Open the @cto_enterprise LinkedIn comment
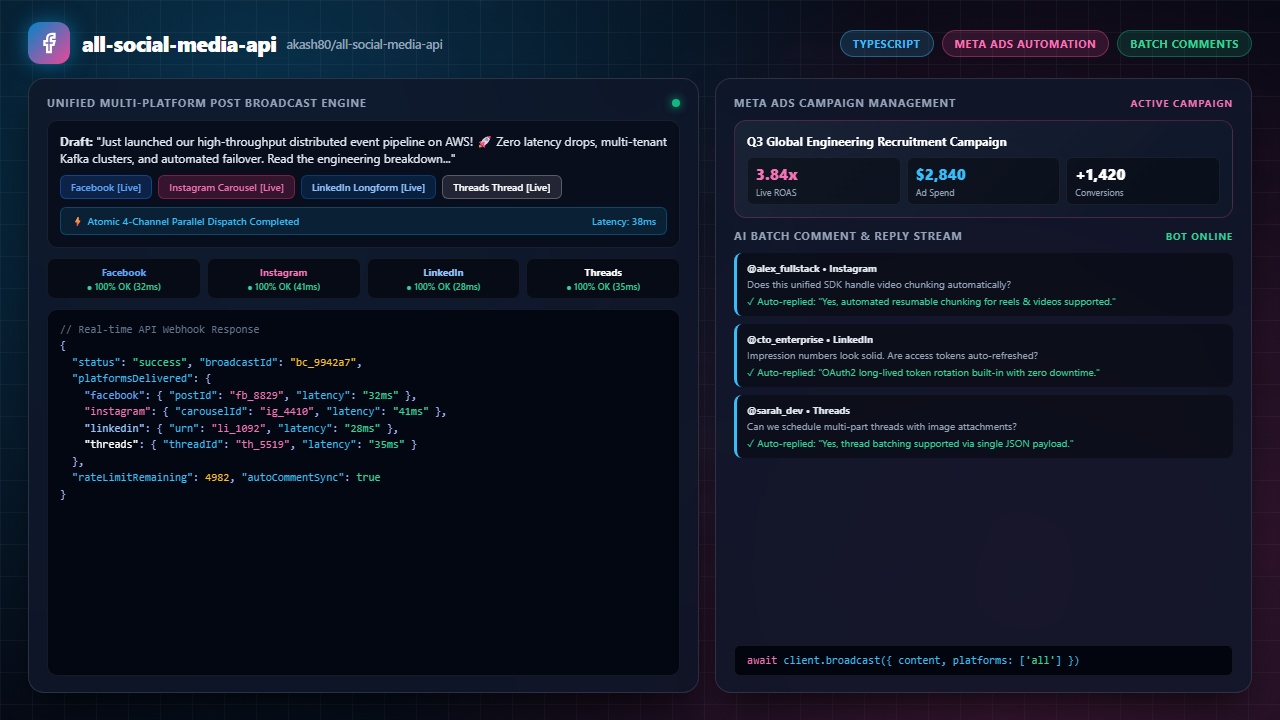This screenshot has width=1280, height=720. [983, 356]
